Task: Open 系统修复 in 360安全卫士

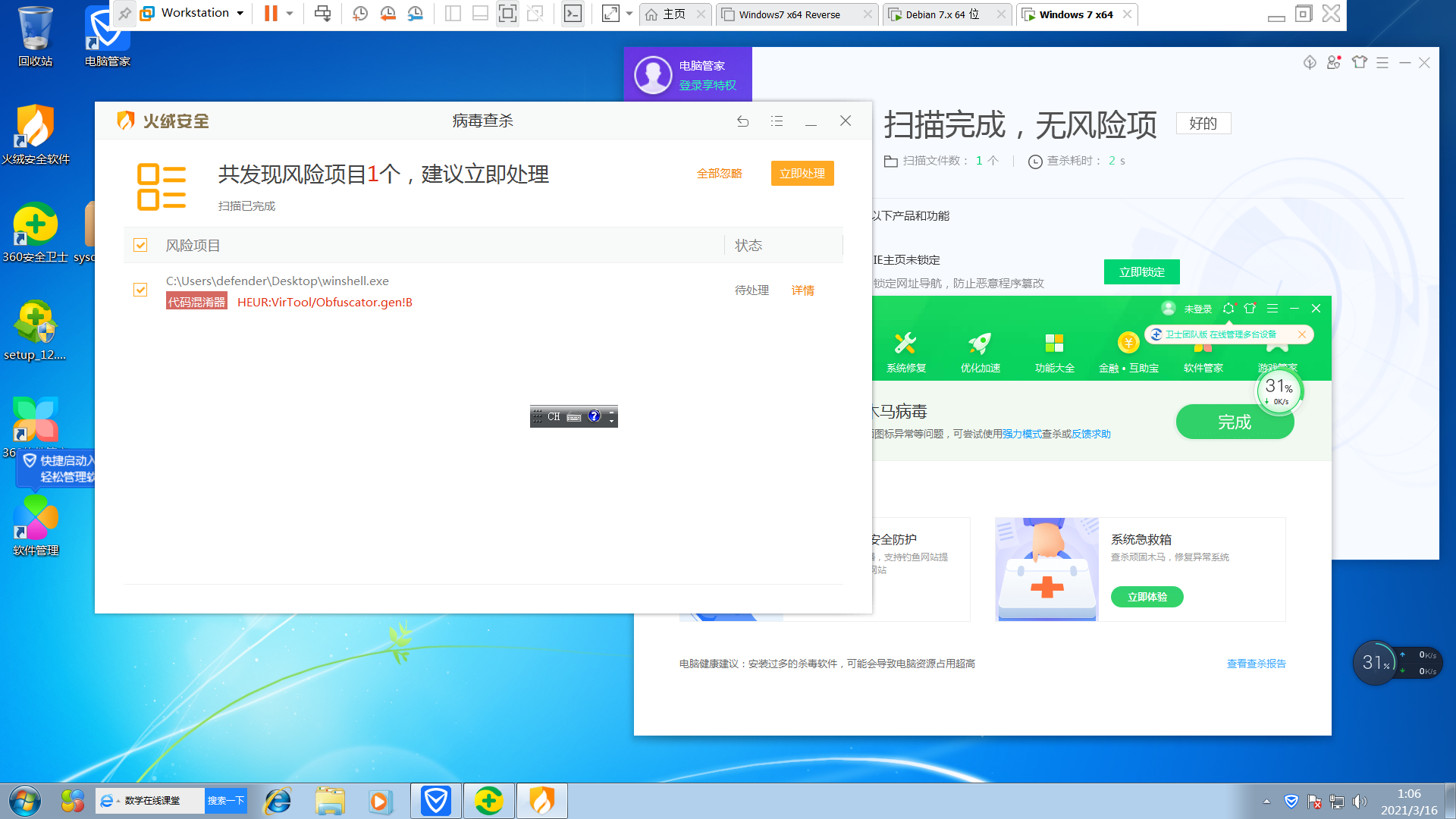Action: coord(906,353)
